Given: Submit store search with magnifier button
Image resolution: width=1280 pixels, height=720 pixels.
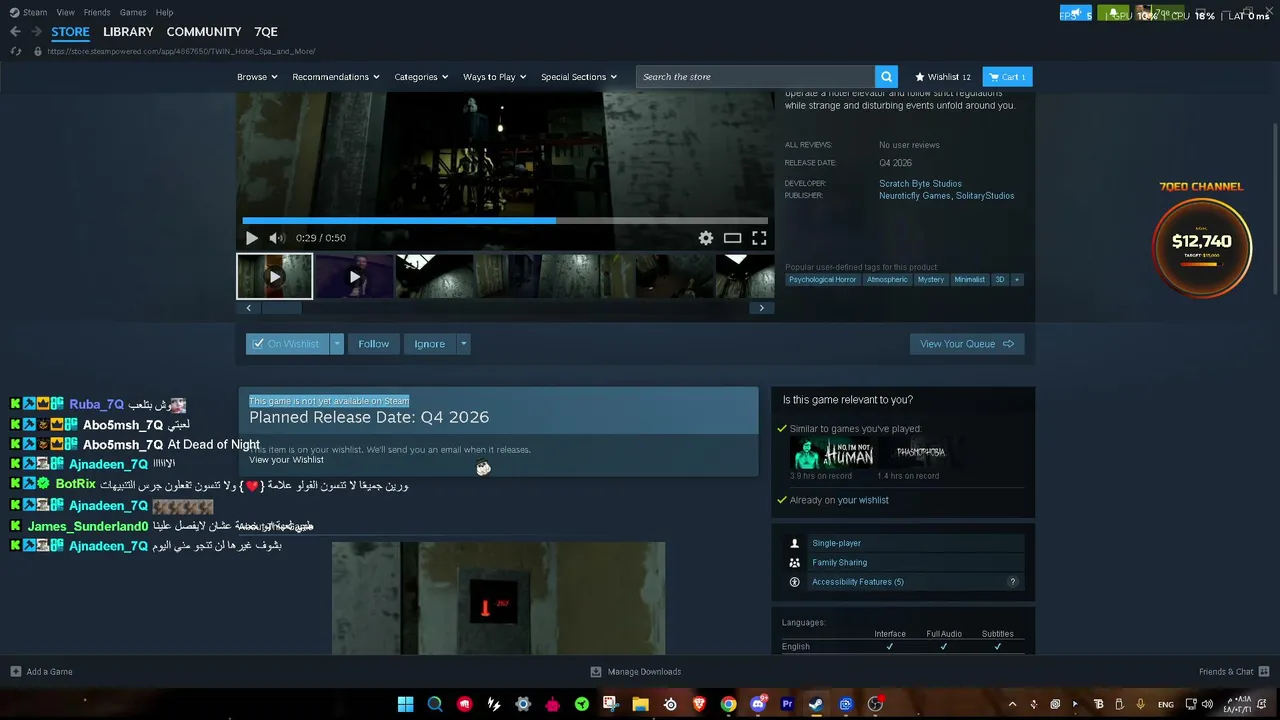Looking at the screenshot, I should (x=886, y=77).
